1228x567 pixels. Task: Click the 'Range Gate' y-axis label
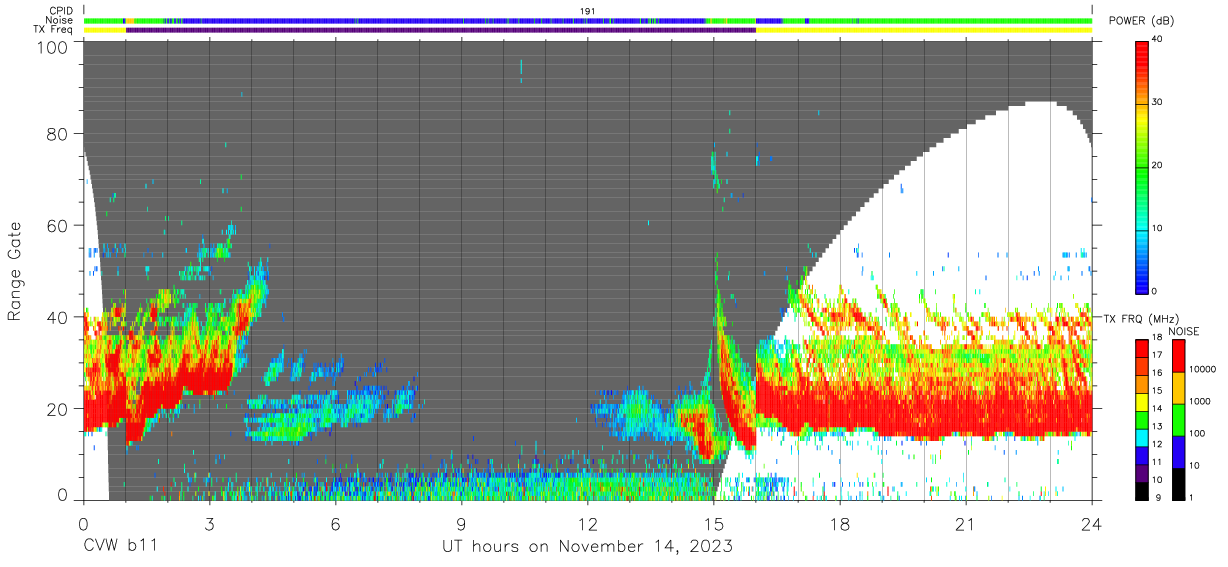point(15,272)
